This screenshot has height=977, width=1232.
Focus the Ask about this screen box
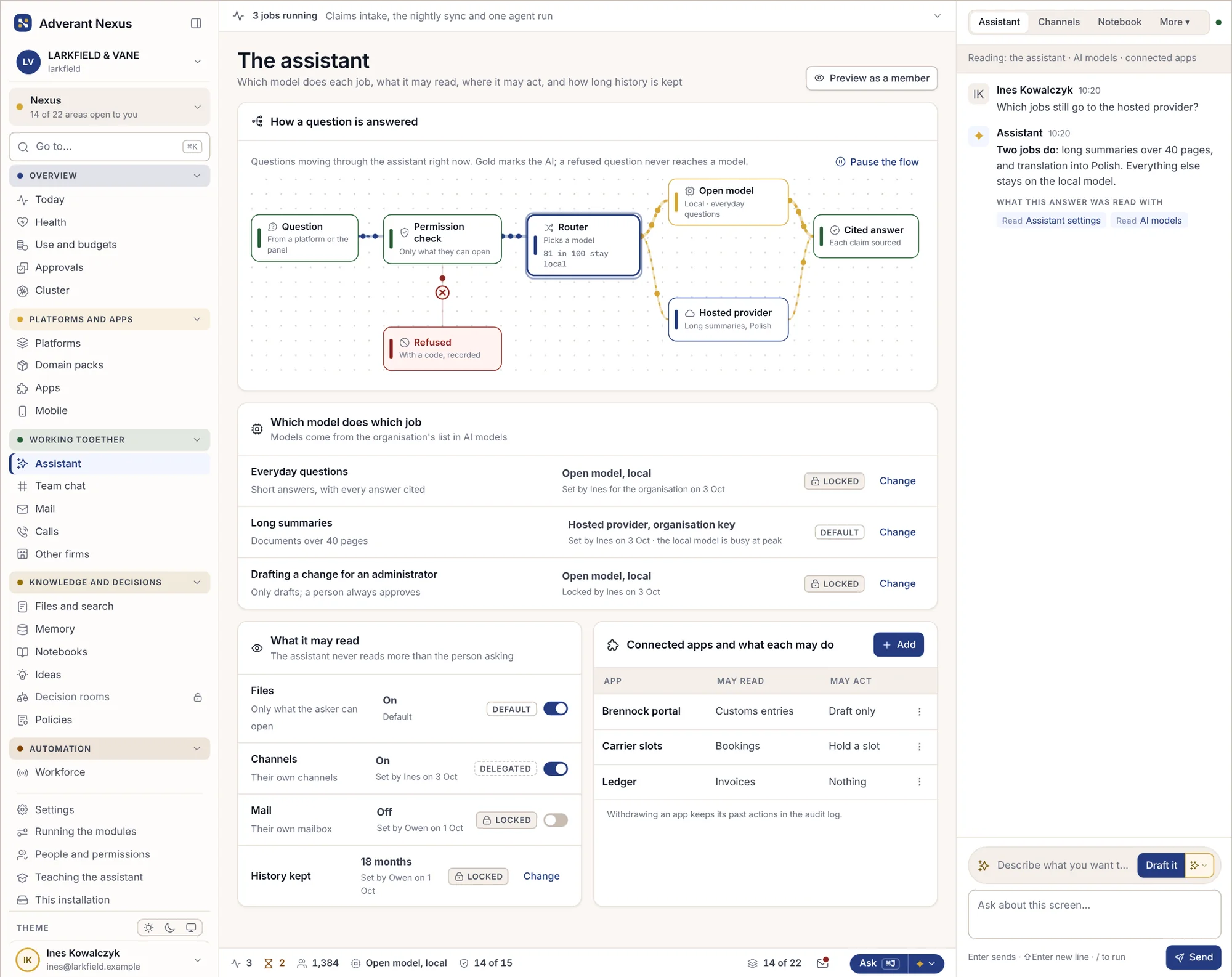click(1094, 914)
